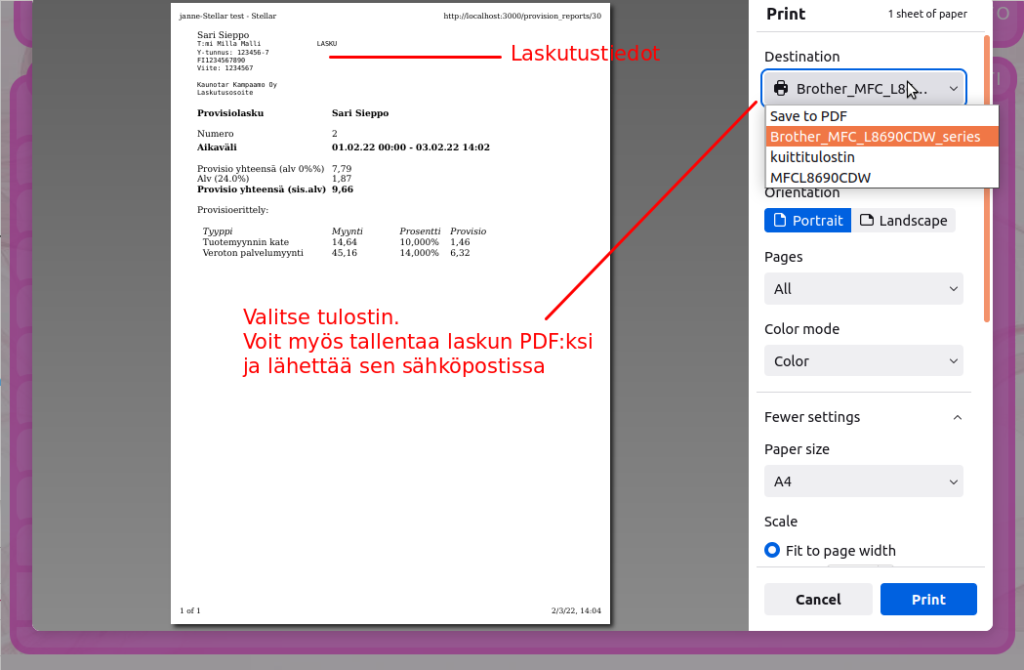Click the Portrait page icon
Image resolution: width=1024 pixels, height=670 pixels.
click(779, 220)
